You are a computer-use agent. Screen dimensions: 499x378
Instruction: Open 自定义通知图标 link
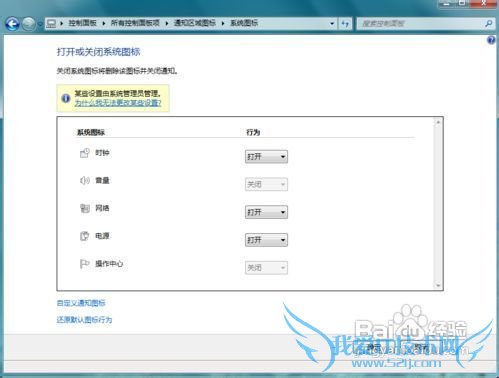[x=81, y=303]
